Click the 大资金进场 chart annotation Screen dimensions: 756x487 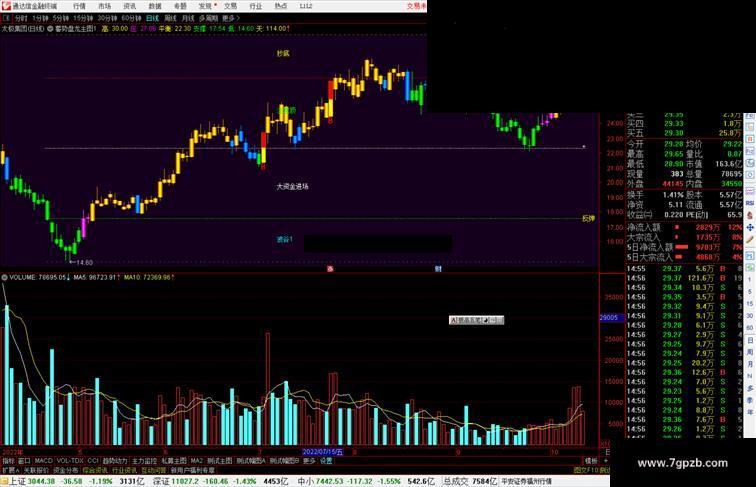pos(292,186)
